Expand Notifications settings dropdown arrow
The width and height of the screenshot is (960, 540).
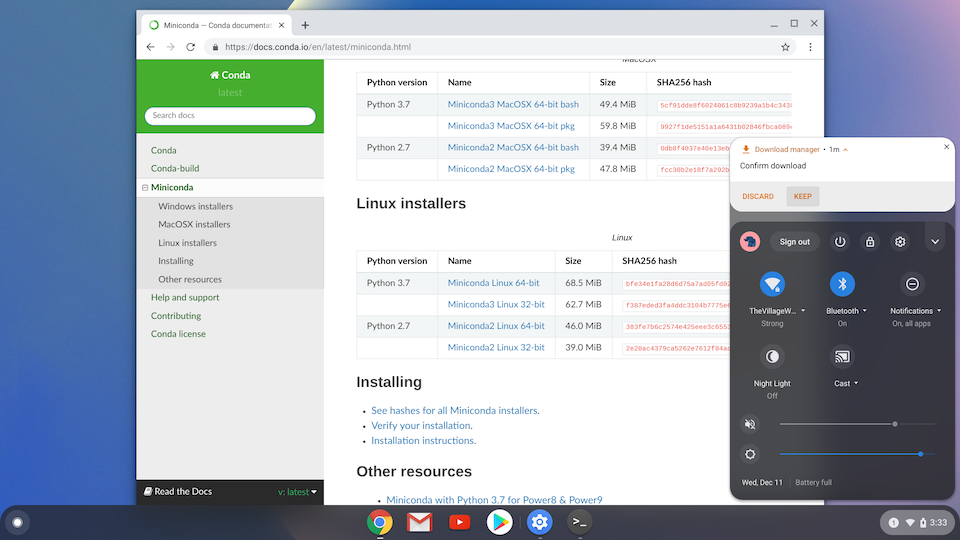click(x=939, y=311)
